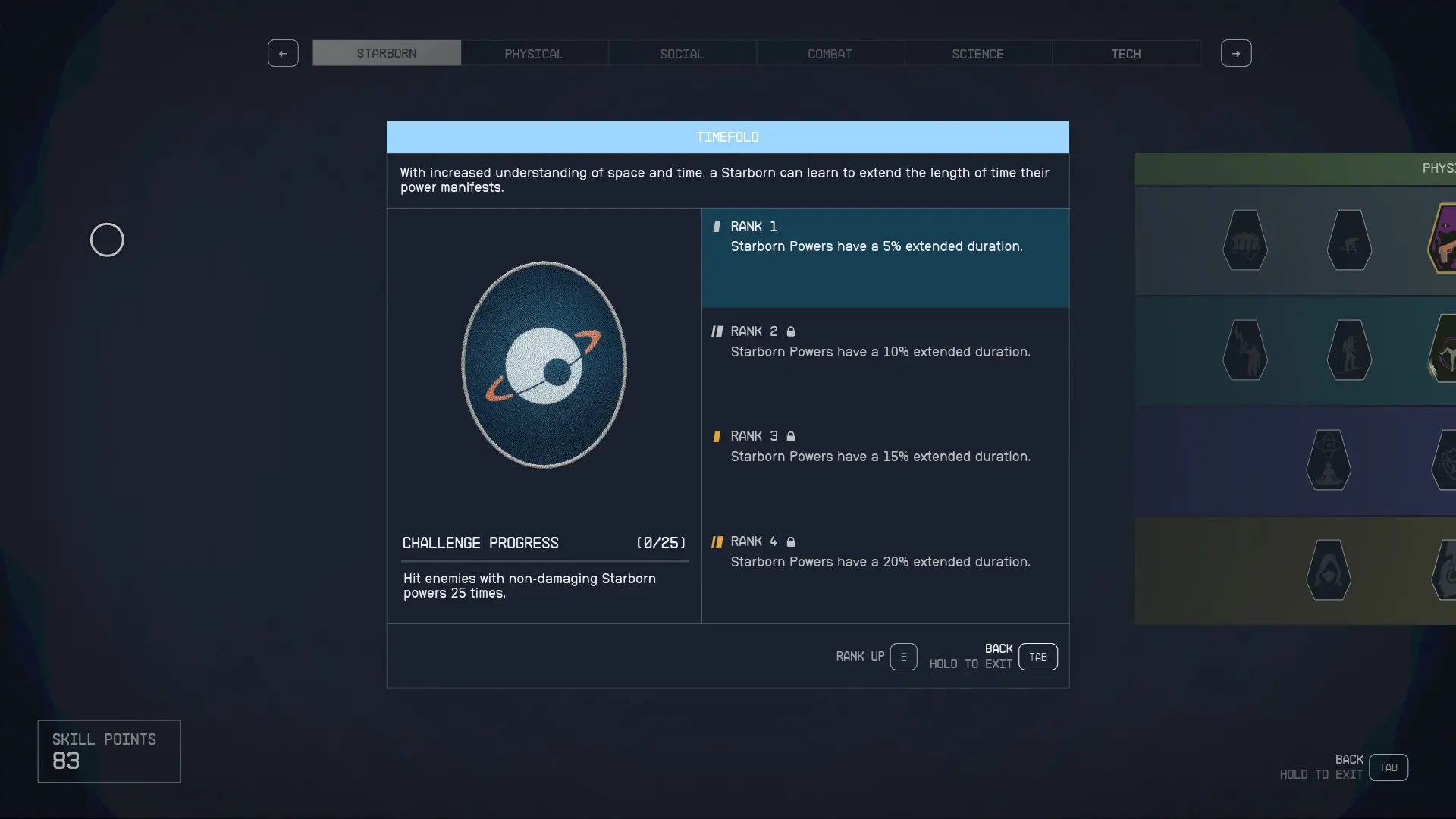The image size is (1456, 819).
Task: Open the Combat skills tab
Action: (x=830, y=54)
